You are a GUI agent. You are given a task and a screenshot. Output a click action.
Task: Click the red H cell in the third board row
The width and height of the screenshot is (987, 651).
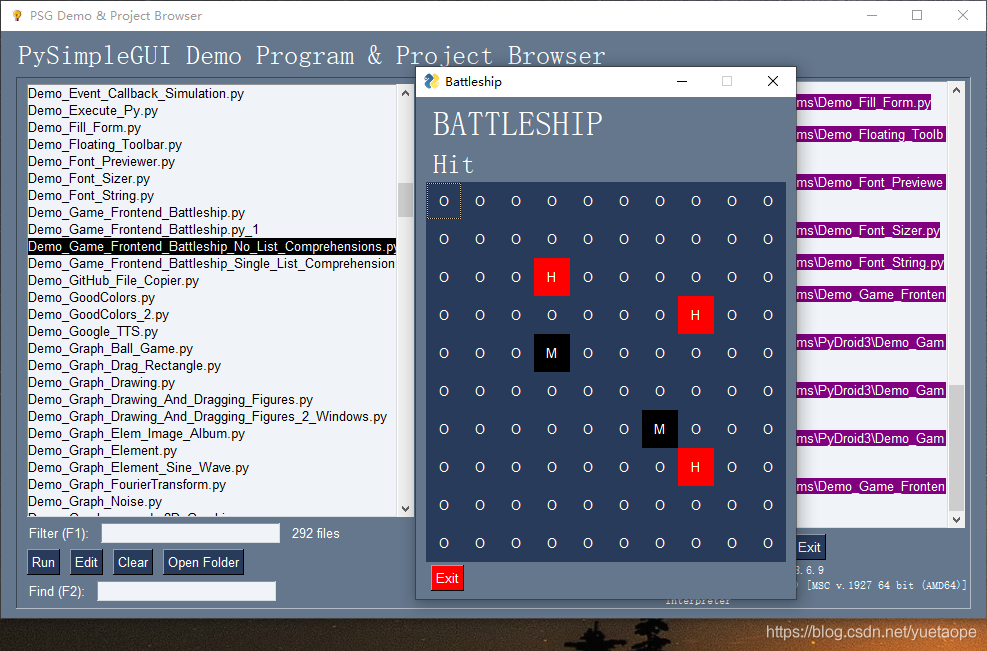(x=551, y=277)
